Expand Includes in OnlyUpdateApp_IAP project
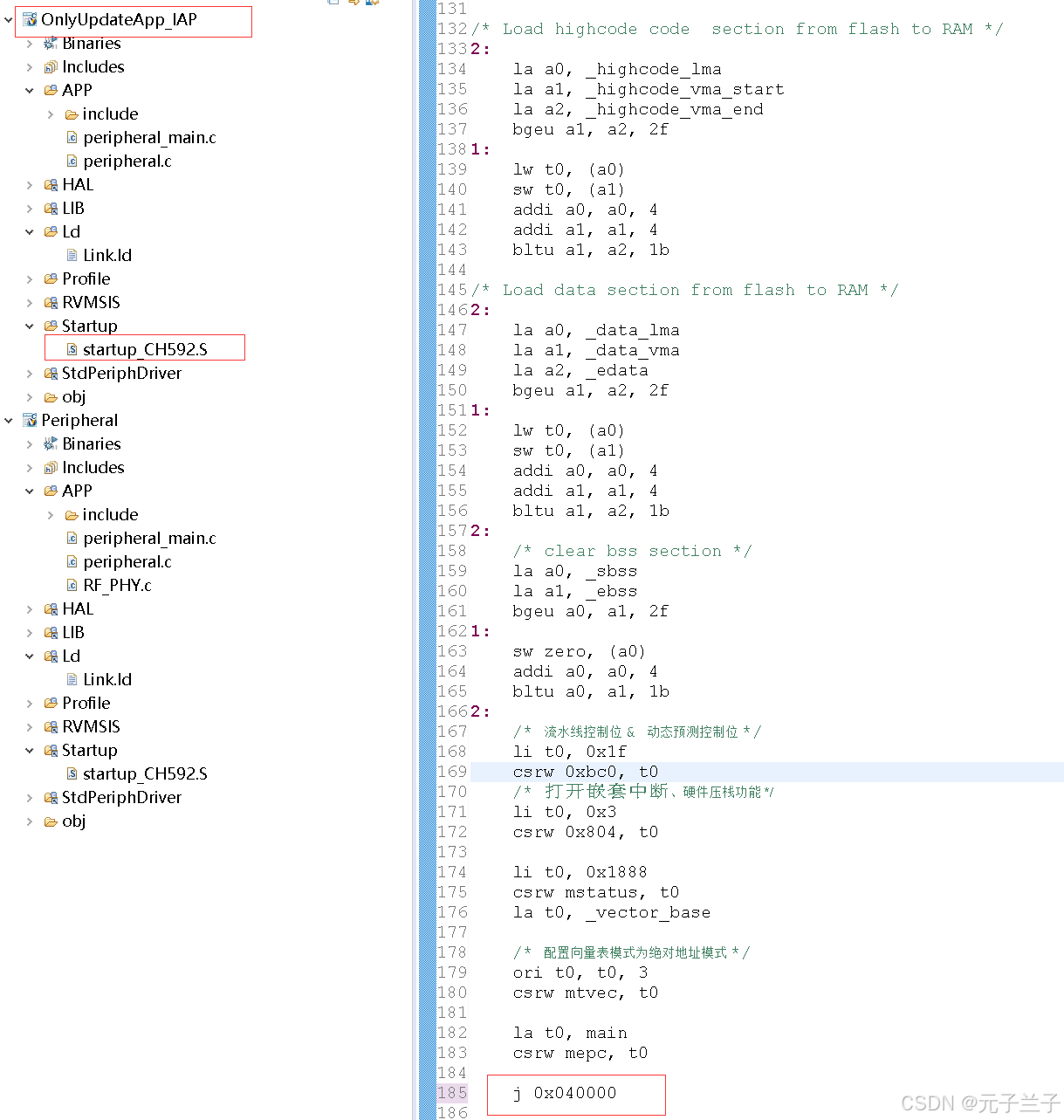This screenshot has width=1064, height=1120. pyautogui.click(x=30, y=66)
